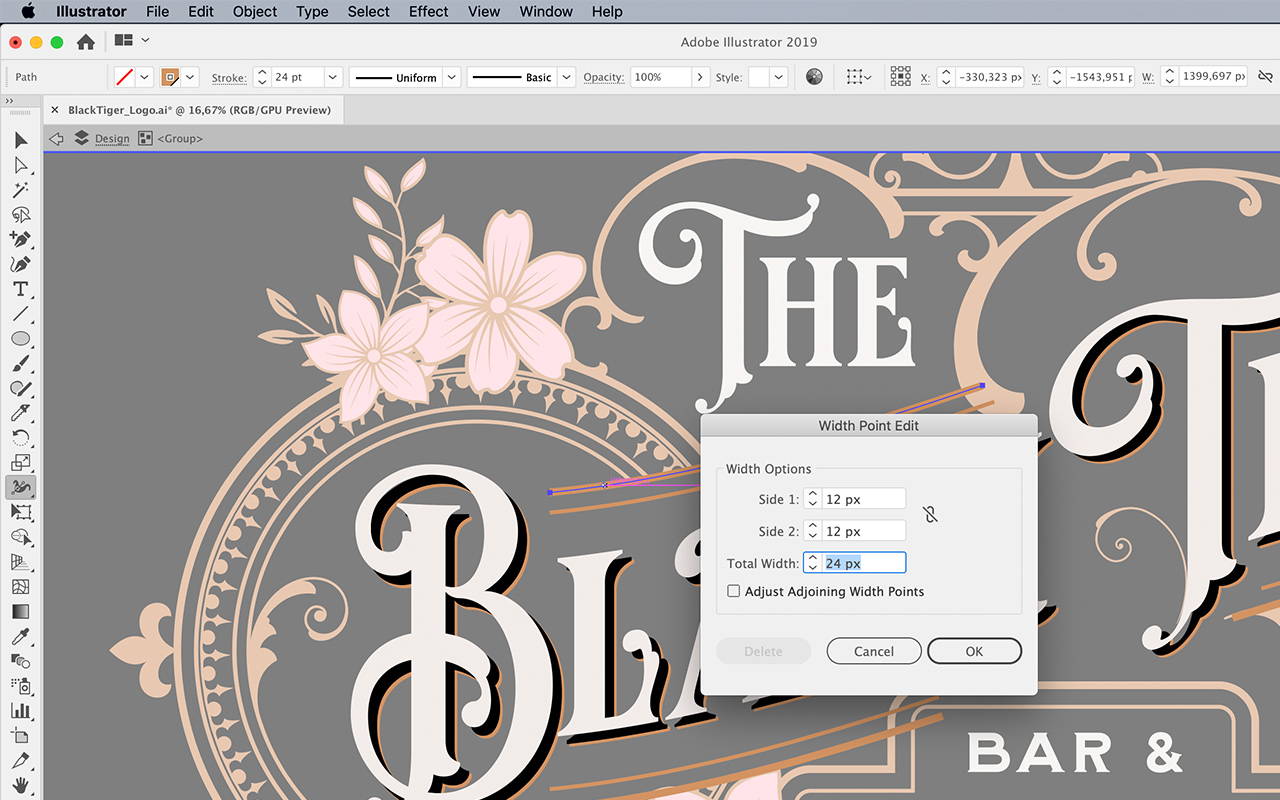Enable Adjust Adjoining Width Points checkbox

(734, 591)
